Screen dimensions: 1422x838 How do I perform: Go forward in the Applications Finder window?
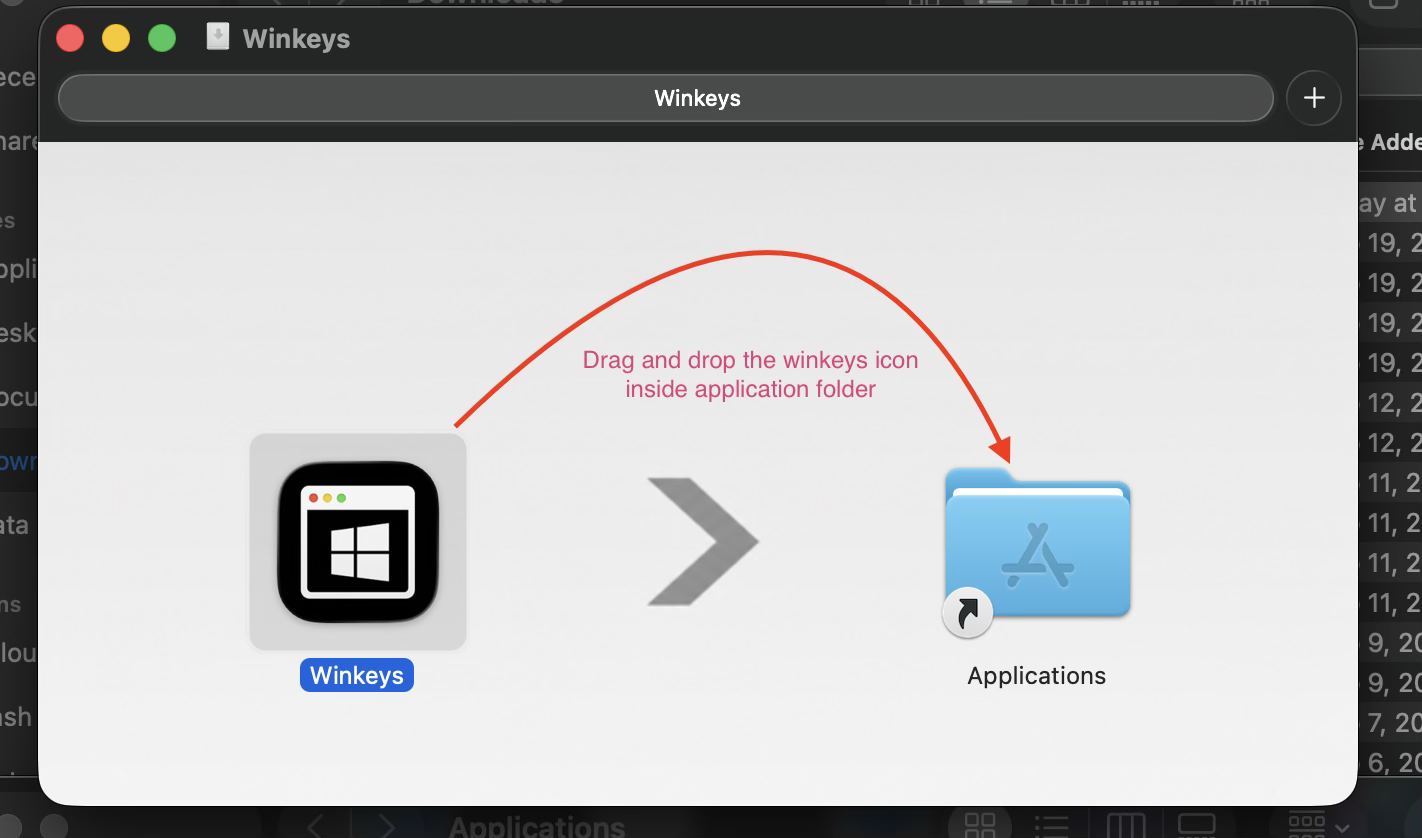387,826
